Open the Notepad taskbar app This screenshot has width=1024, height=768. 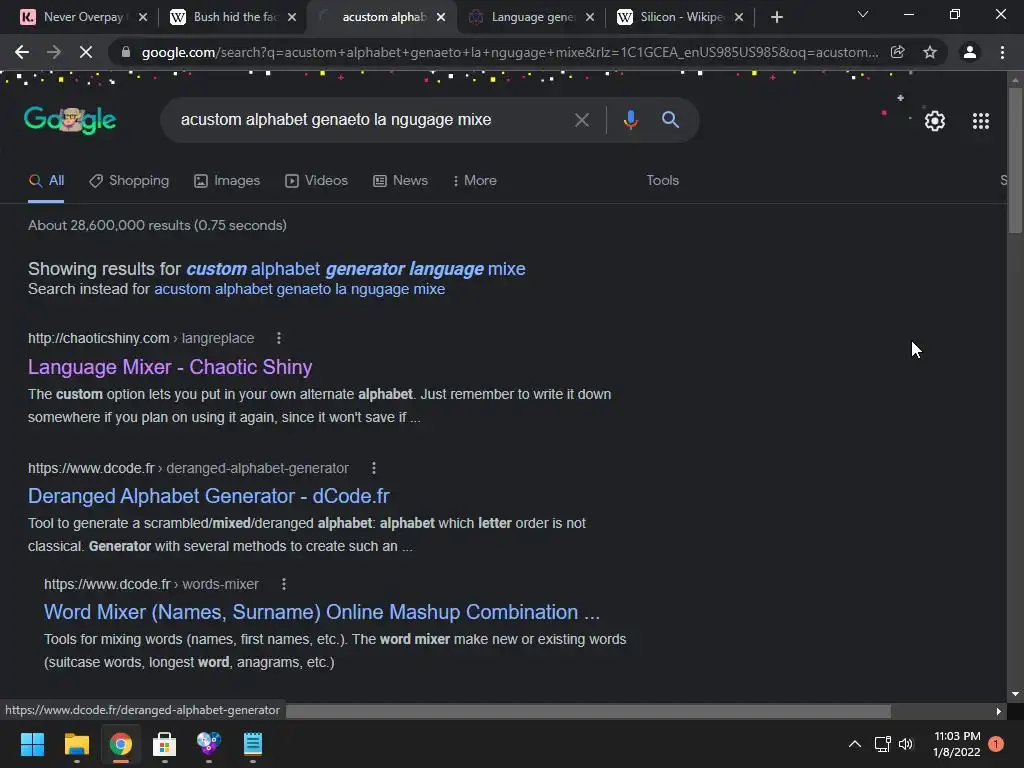[253, 744]
